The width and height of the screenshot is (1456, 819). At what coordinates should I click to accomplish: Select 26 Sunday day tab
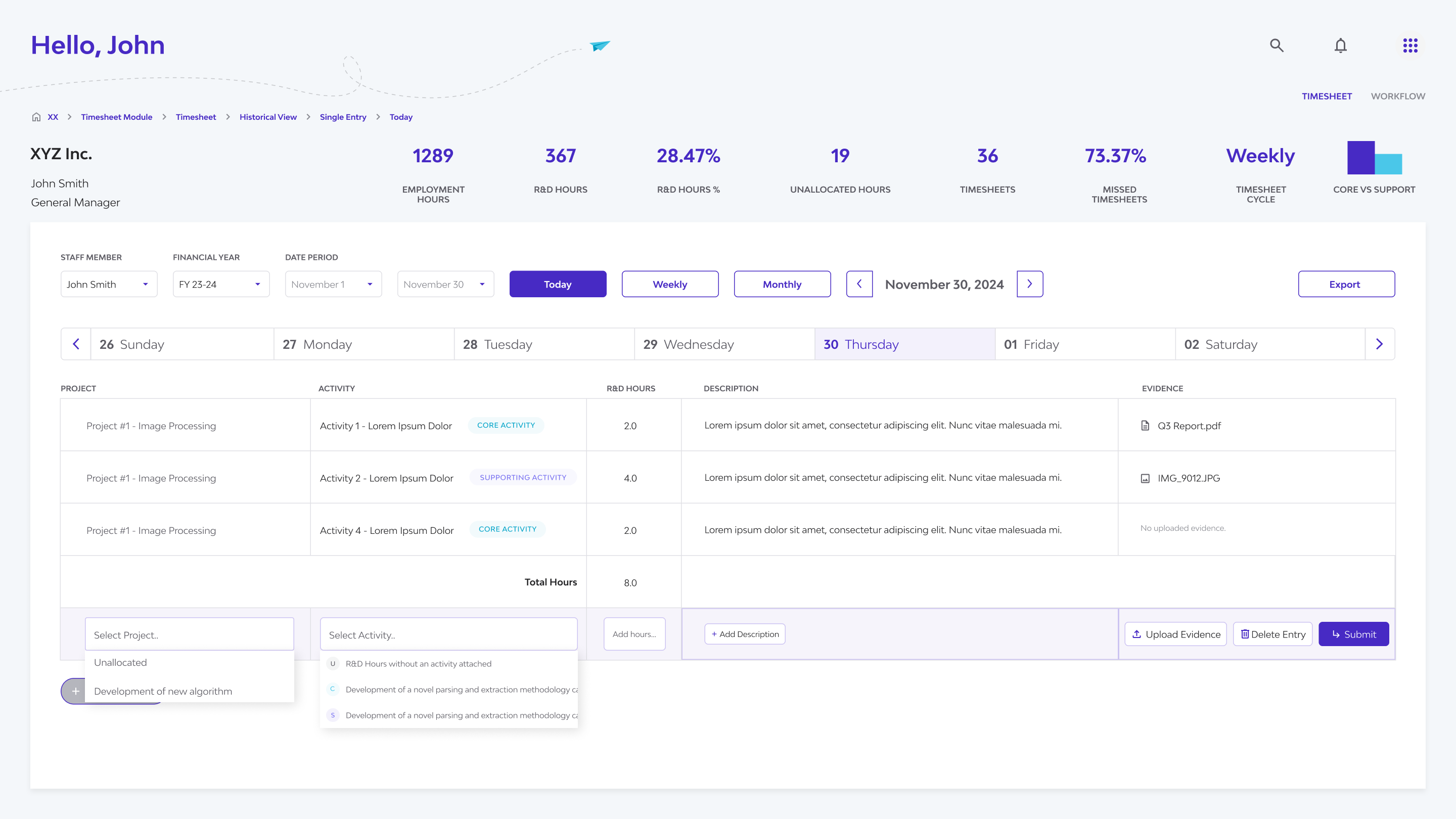(182, 344)
